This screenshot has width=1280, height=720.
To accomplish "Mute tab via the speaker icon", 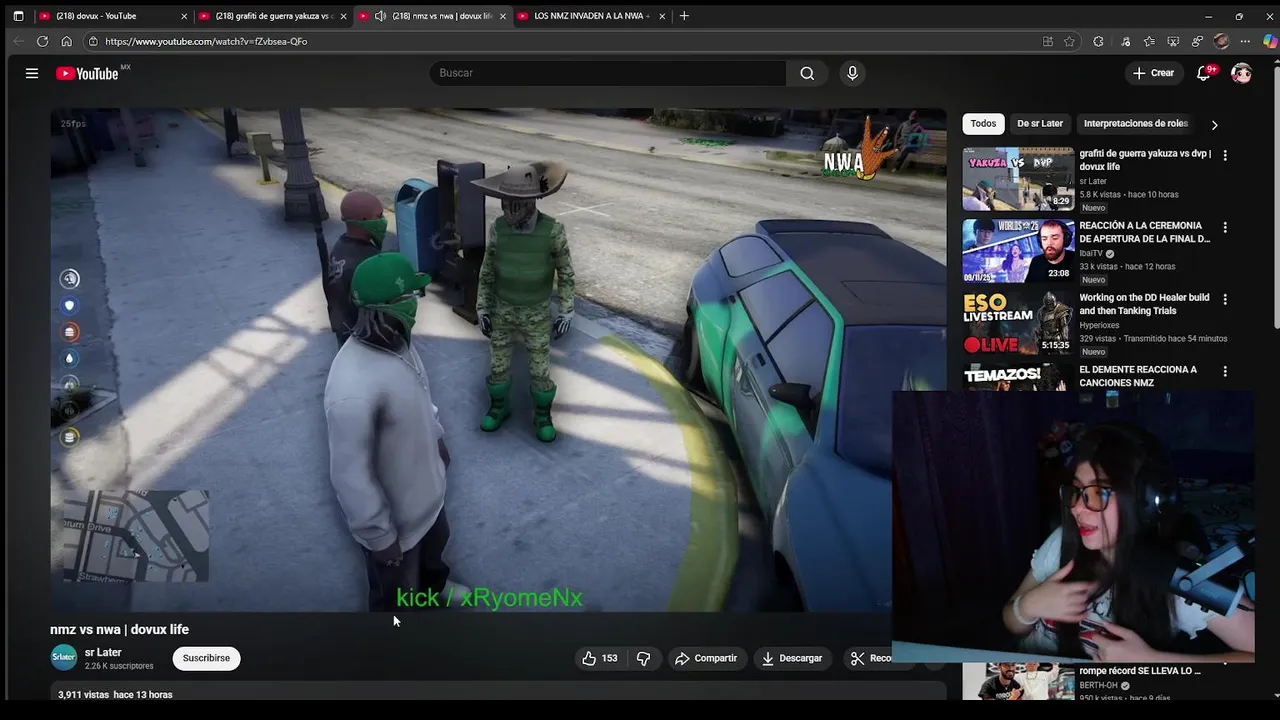I will tap(380, 16).
